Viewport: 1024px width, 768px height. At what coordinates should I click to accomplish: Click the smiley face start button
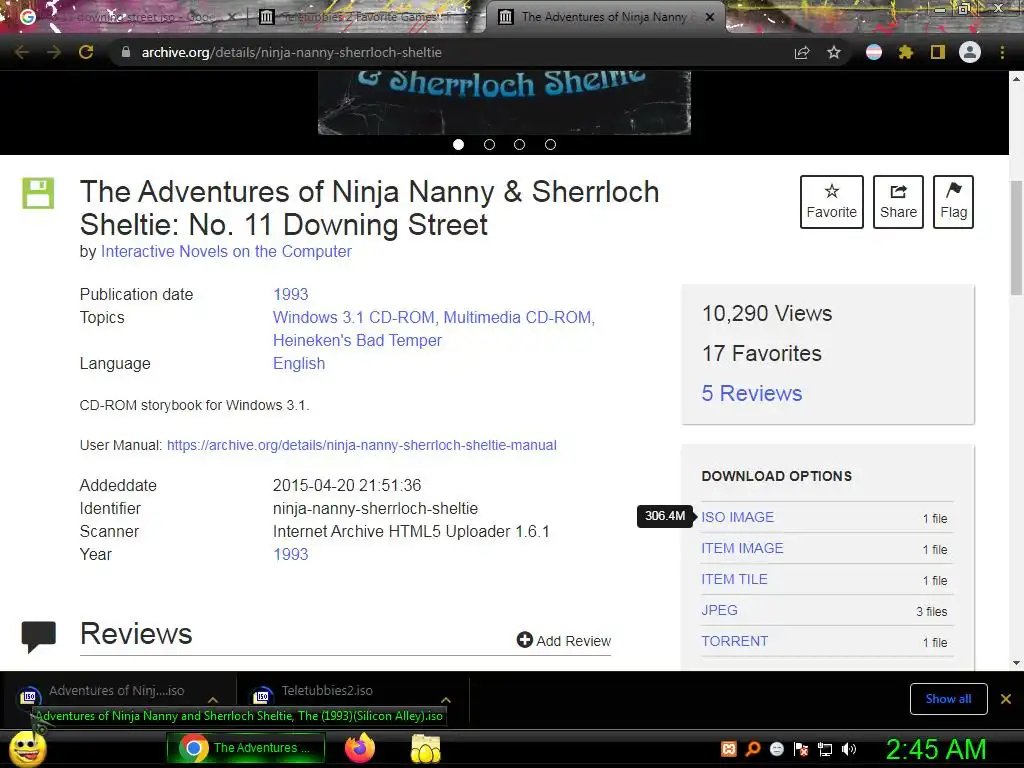(x=27, y=749)
